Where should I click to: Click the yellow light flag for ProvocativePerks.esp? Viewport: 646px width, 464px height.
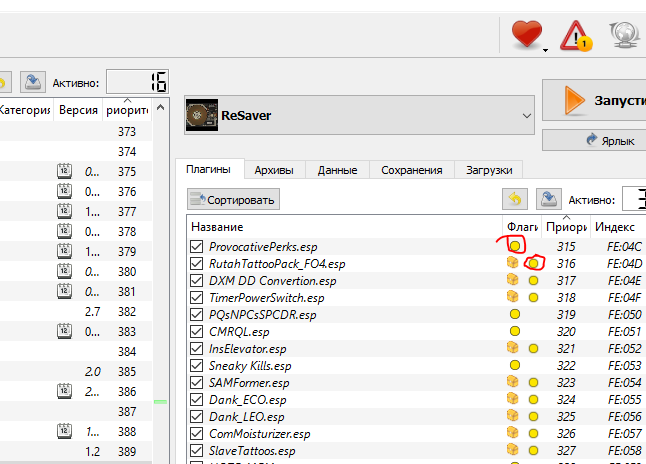tap(515, 246)
